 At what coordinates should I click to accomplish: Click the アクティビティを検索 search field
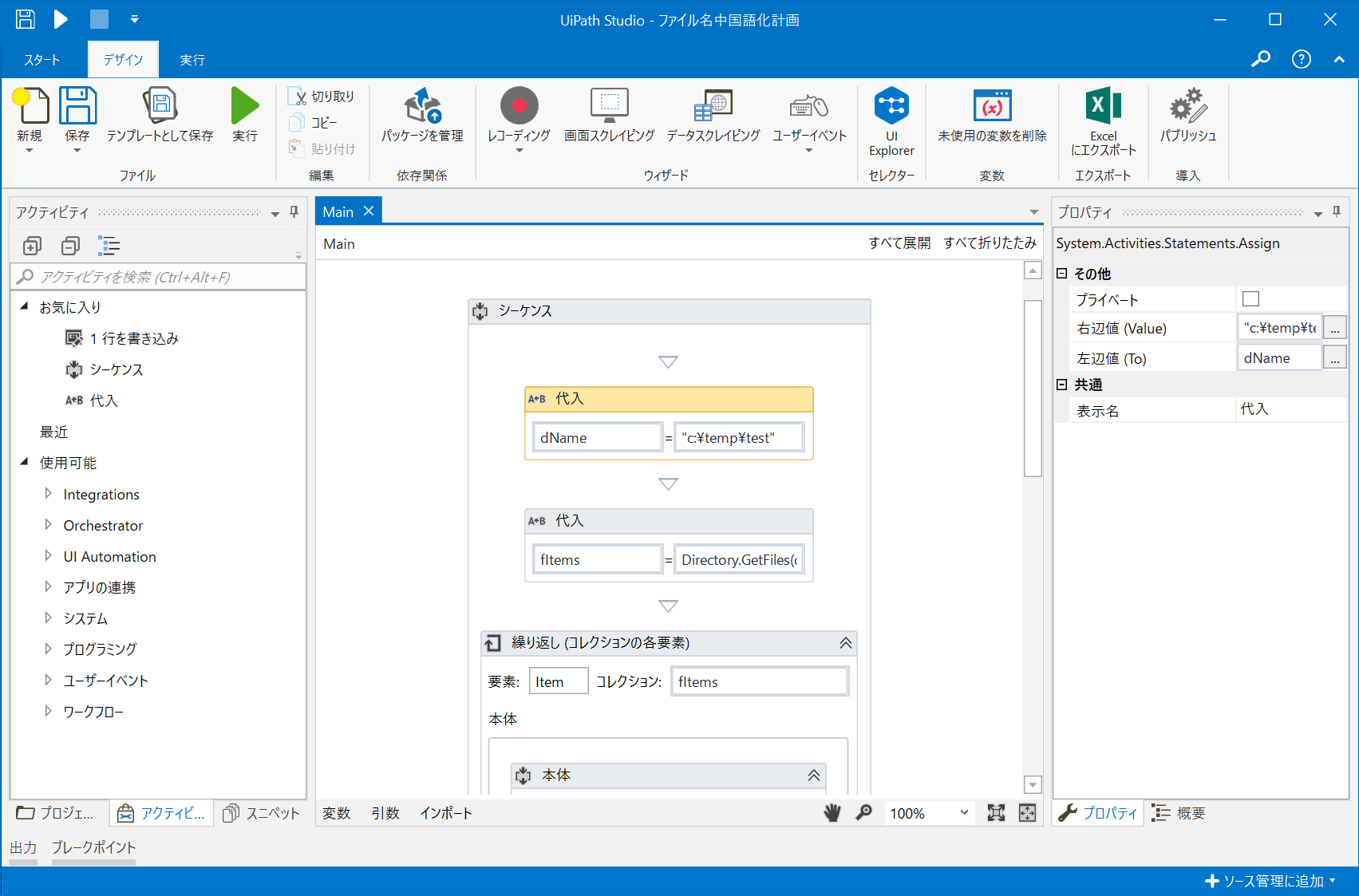tap(158, 277)
